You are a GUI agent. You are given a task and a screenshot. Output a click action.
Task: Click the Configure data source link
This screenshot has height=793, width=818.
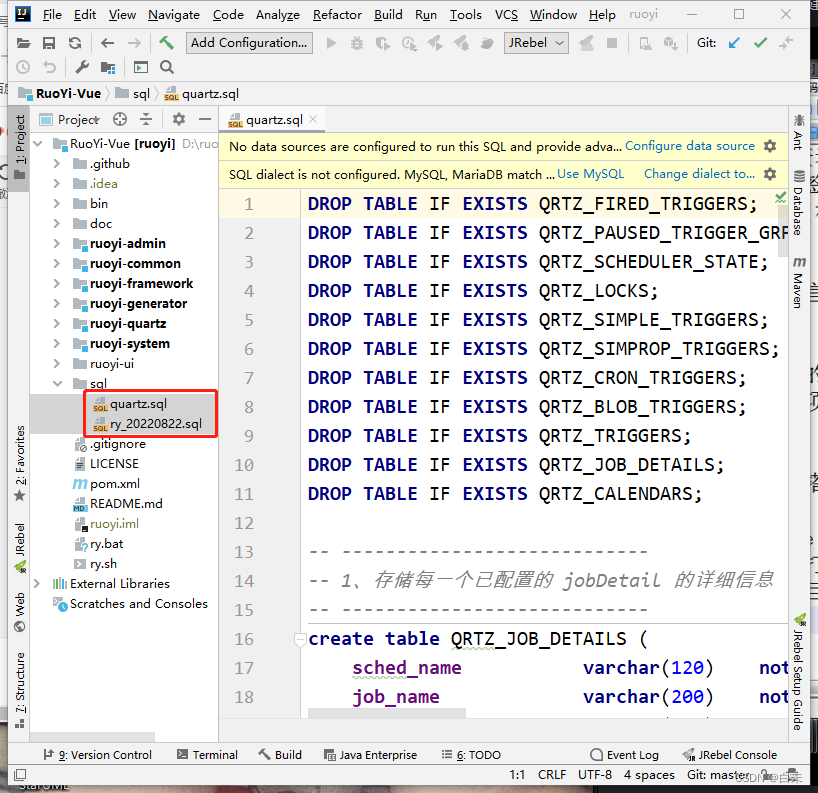[x=690, y=146]
